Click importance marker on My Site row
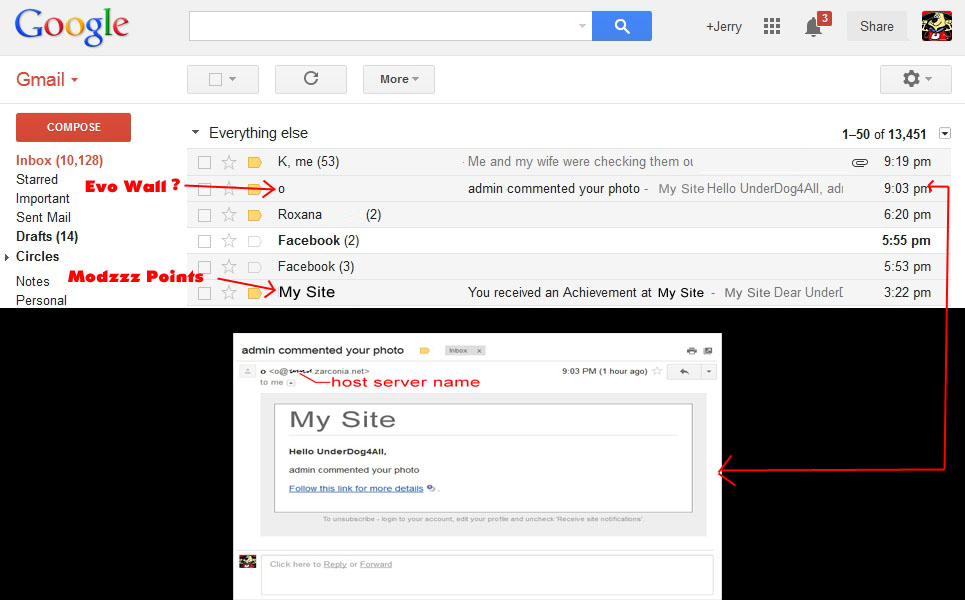The image size is (965, 600). [x=255, y=293]
